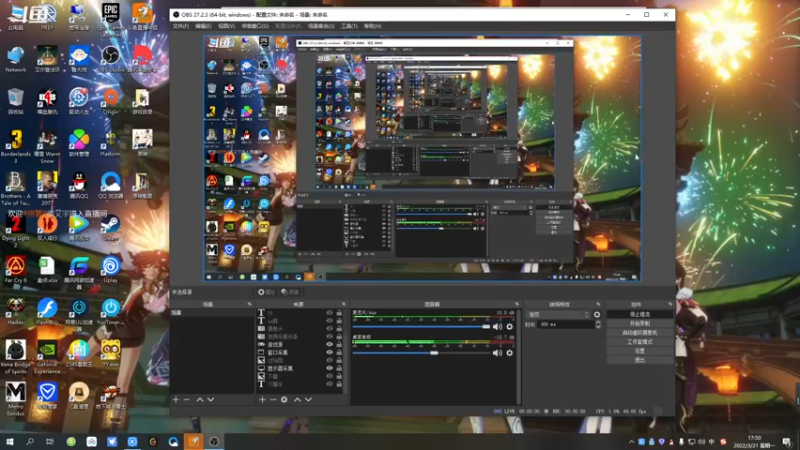800x450 pixels.
Task: Click the OBS preview canvas
Action: pos(422,159)
